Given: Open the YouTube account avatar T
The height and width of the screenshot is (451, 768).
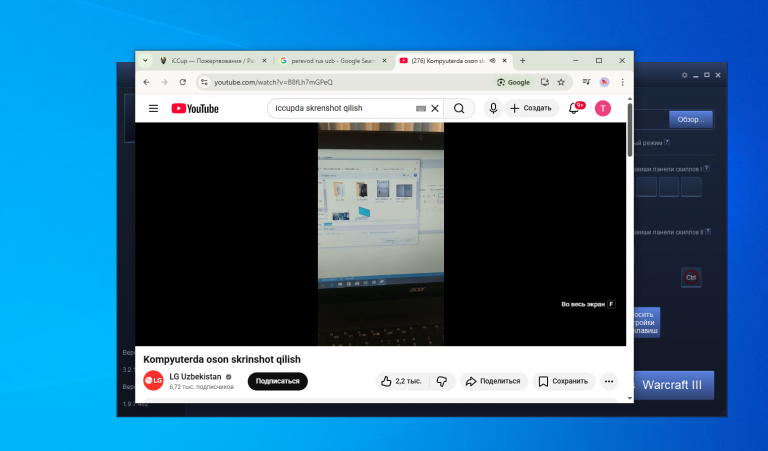Looking at the screenshot, I should coord(603,108).
